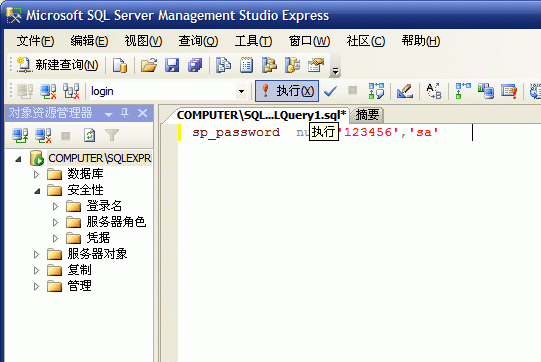Click the open file folder icon
The height and width of the screenshot is (362, 541).
coord(149,65)
